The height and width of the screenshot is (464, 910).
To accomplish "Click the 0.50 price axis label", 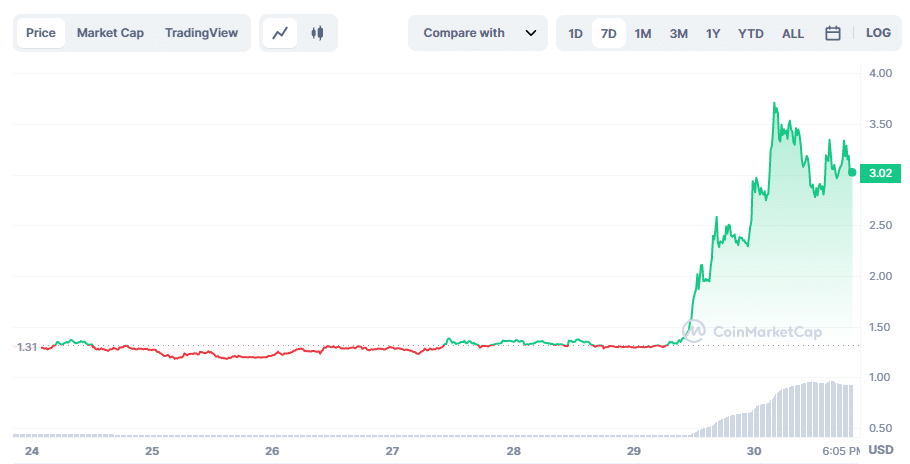I will tap(880, 428).
